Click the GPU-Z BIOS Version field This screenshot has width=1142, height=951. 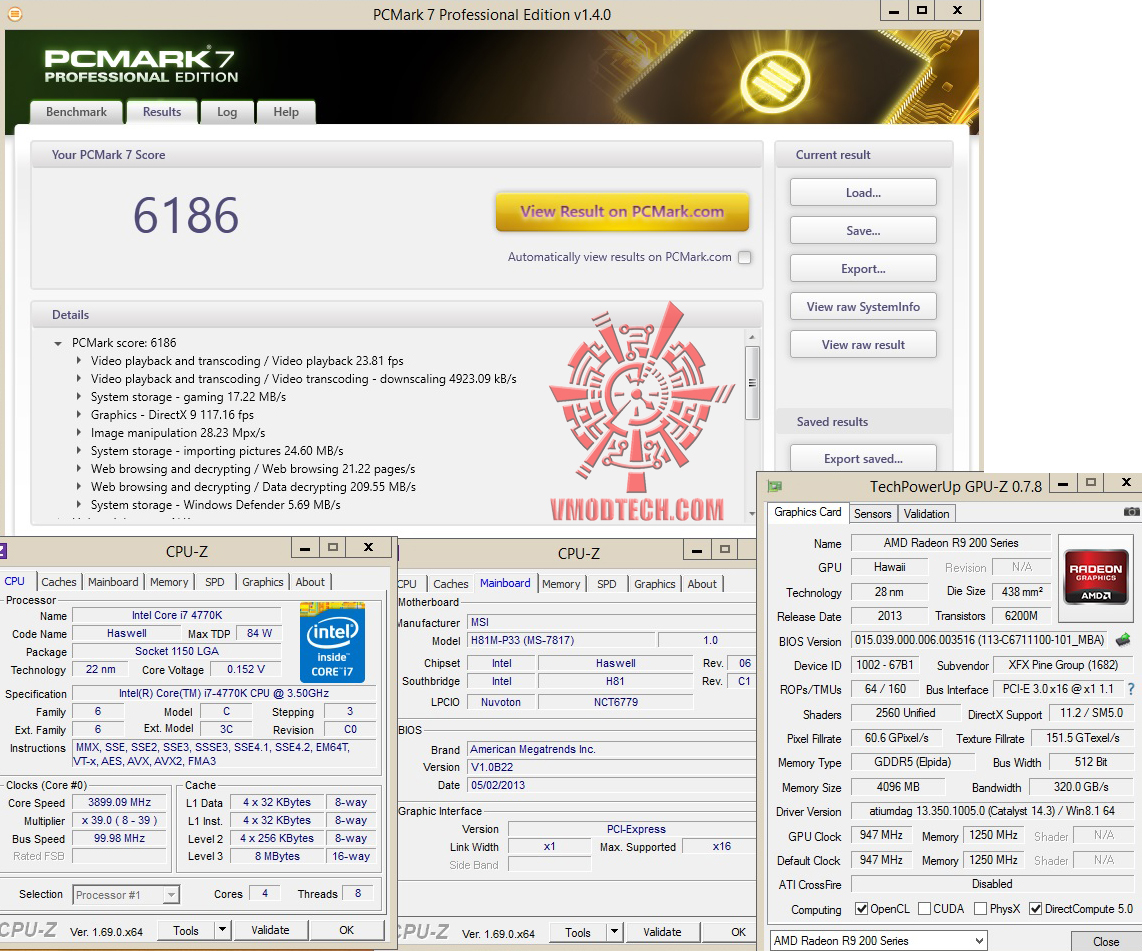[979, 640]
